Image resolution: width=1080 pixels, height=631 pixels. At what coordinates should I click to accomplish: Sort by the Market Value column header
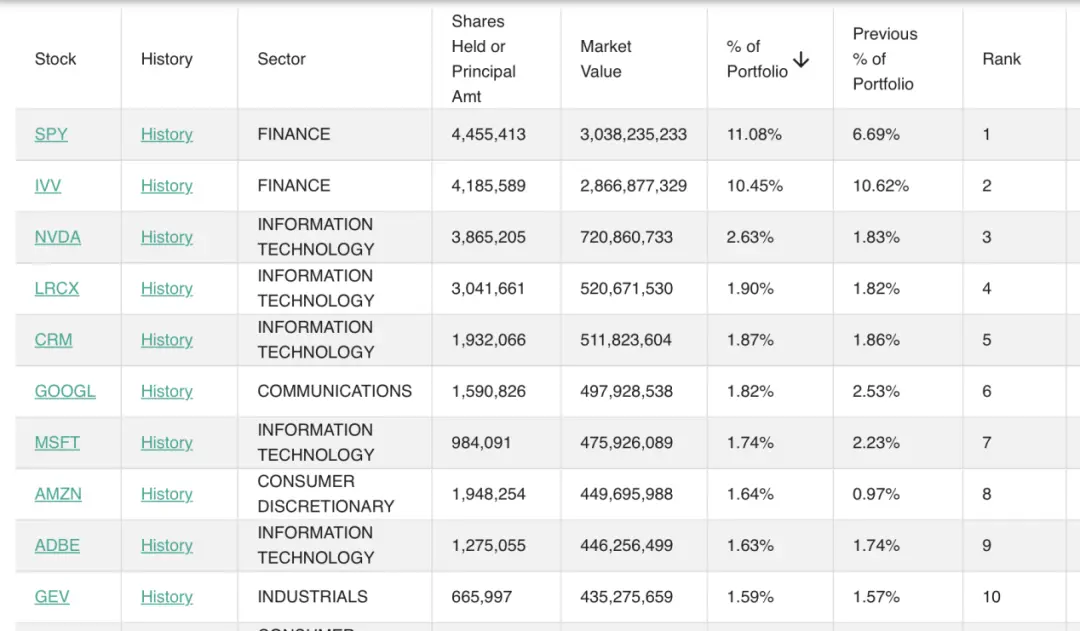(x=606, y=59)
